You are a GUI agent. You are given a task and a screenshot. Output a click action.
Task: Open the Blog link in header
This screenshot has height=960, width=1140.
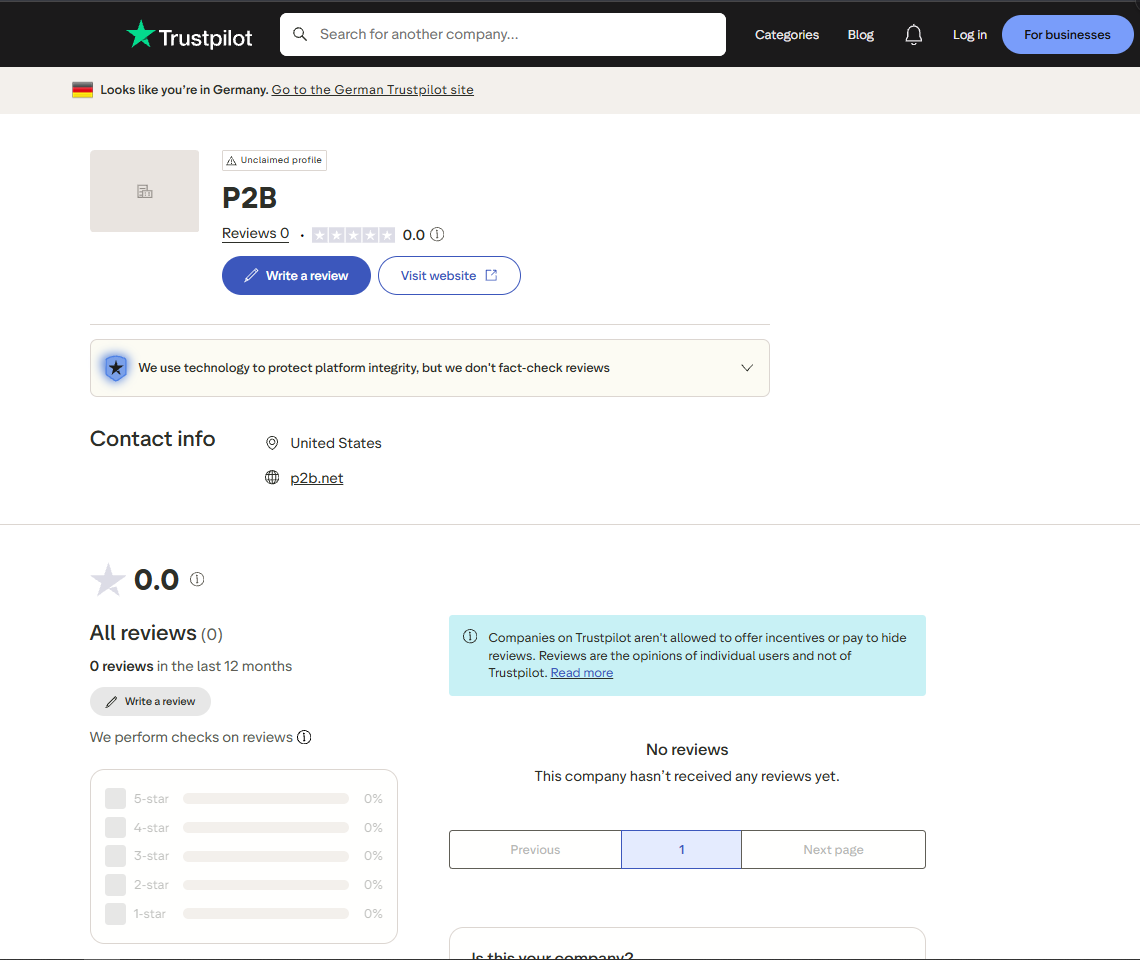pyautogui.click(x=861, y=35)
